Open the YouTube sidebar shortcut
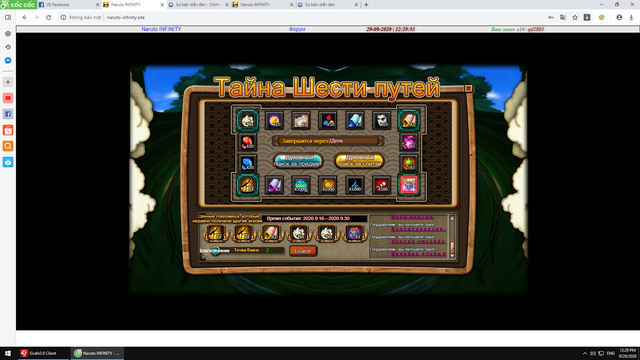 point(8,98)
